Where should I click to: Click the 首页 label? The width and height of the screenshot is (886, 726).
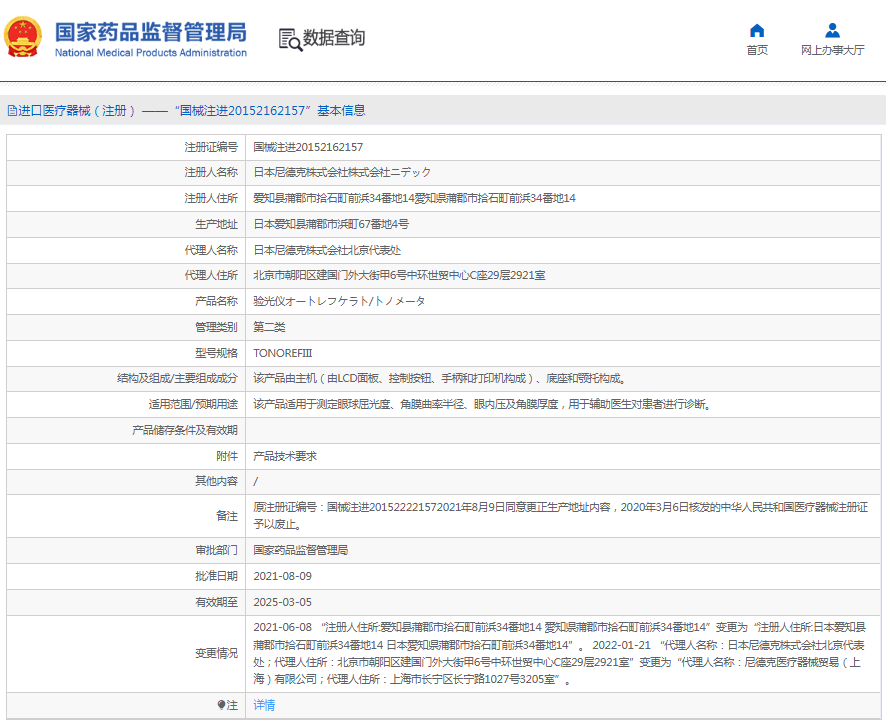(757, 50)
